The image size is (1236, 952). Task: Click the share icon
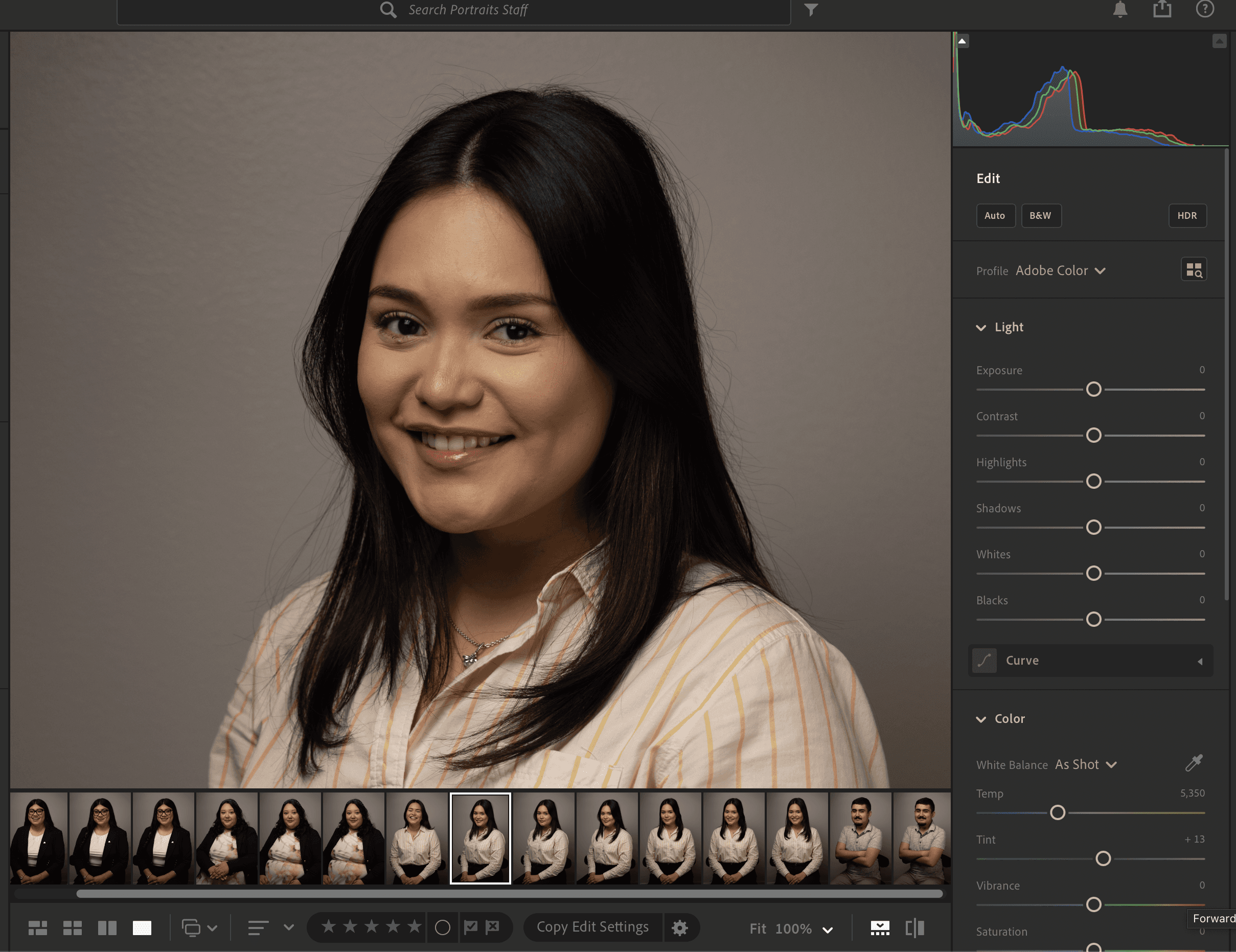click(1162, 10)
